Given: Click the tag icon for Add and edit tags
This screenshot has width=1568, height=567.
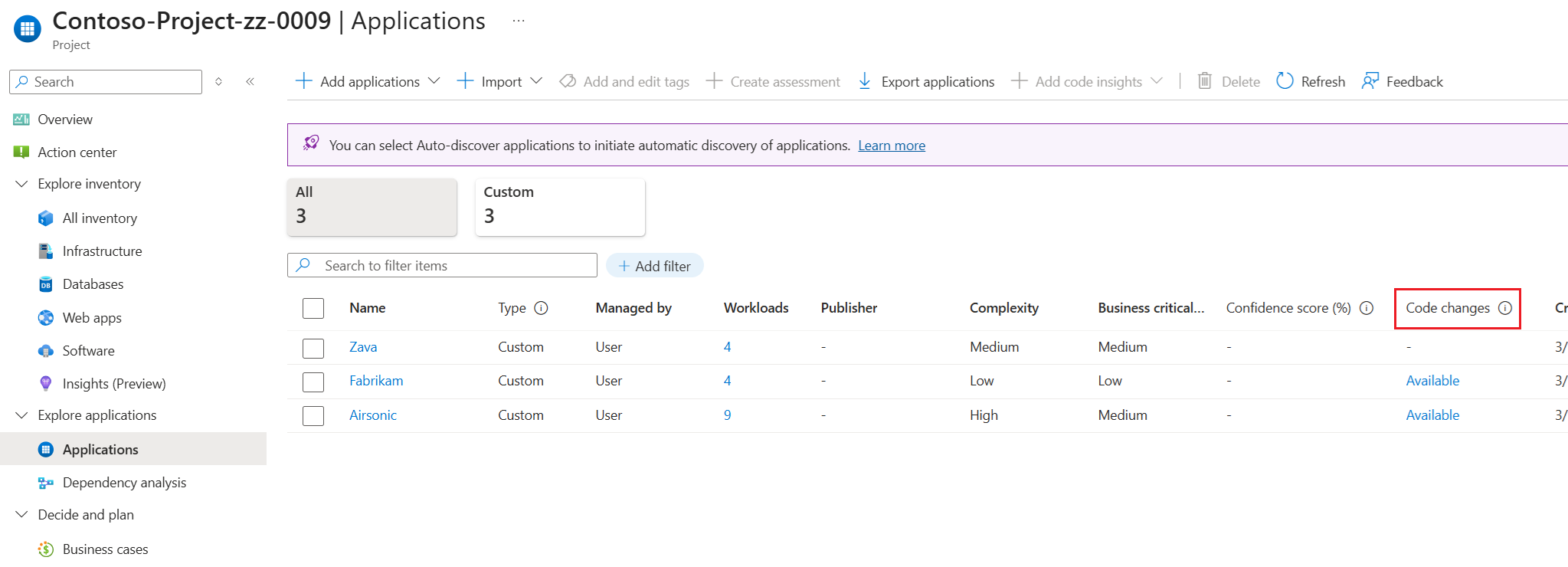Looking at the screenshot, I should pyautogui.click(x=568, y=81).
